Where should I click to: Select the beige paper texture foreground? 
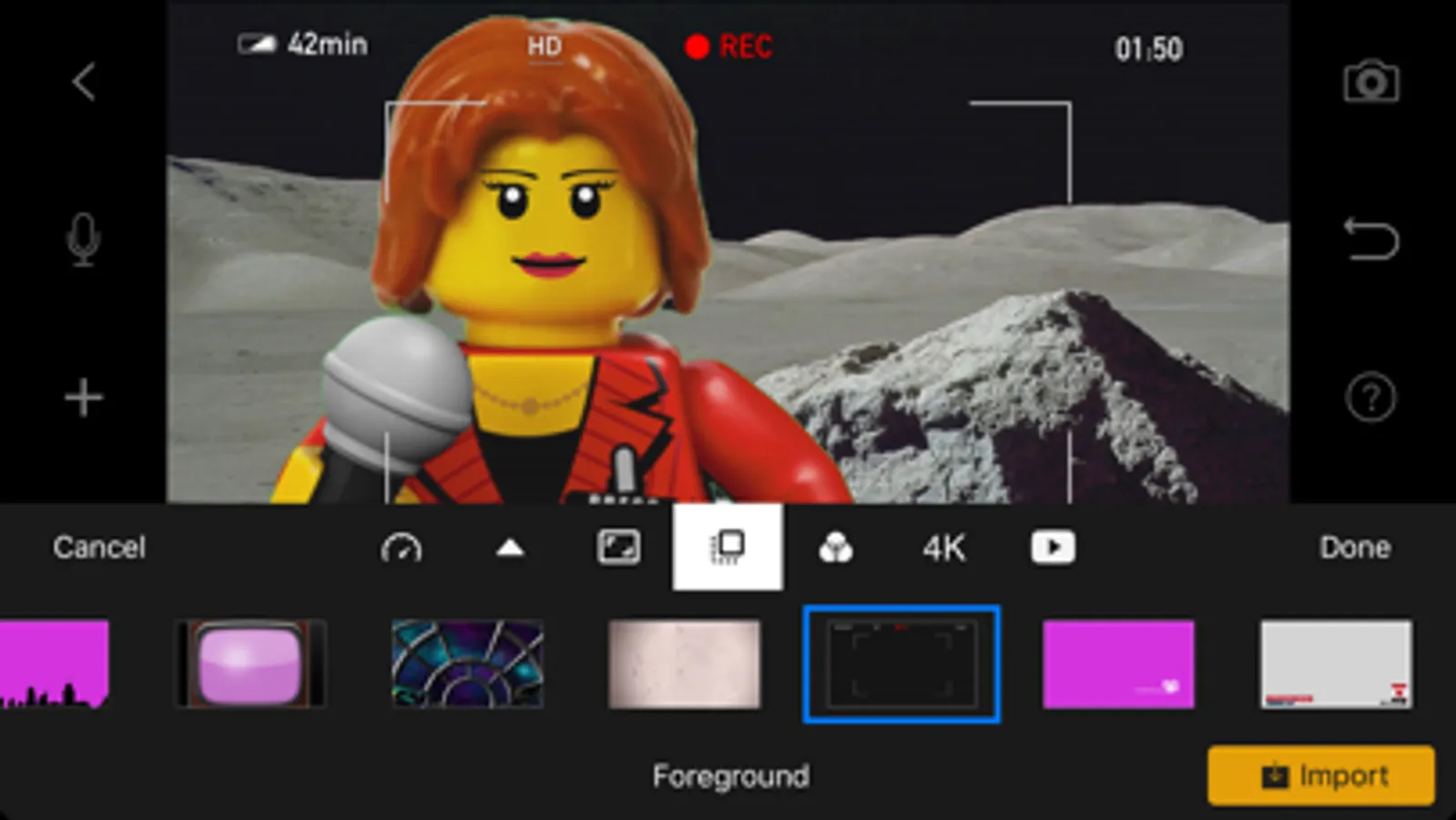[x=684, y=664]
